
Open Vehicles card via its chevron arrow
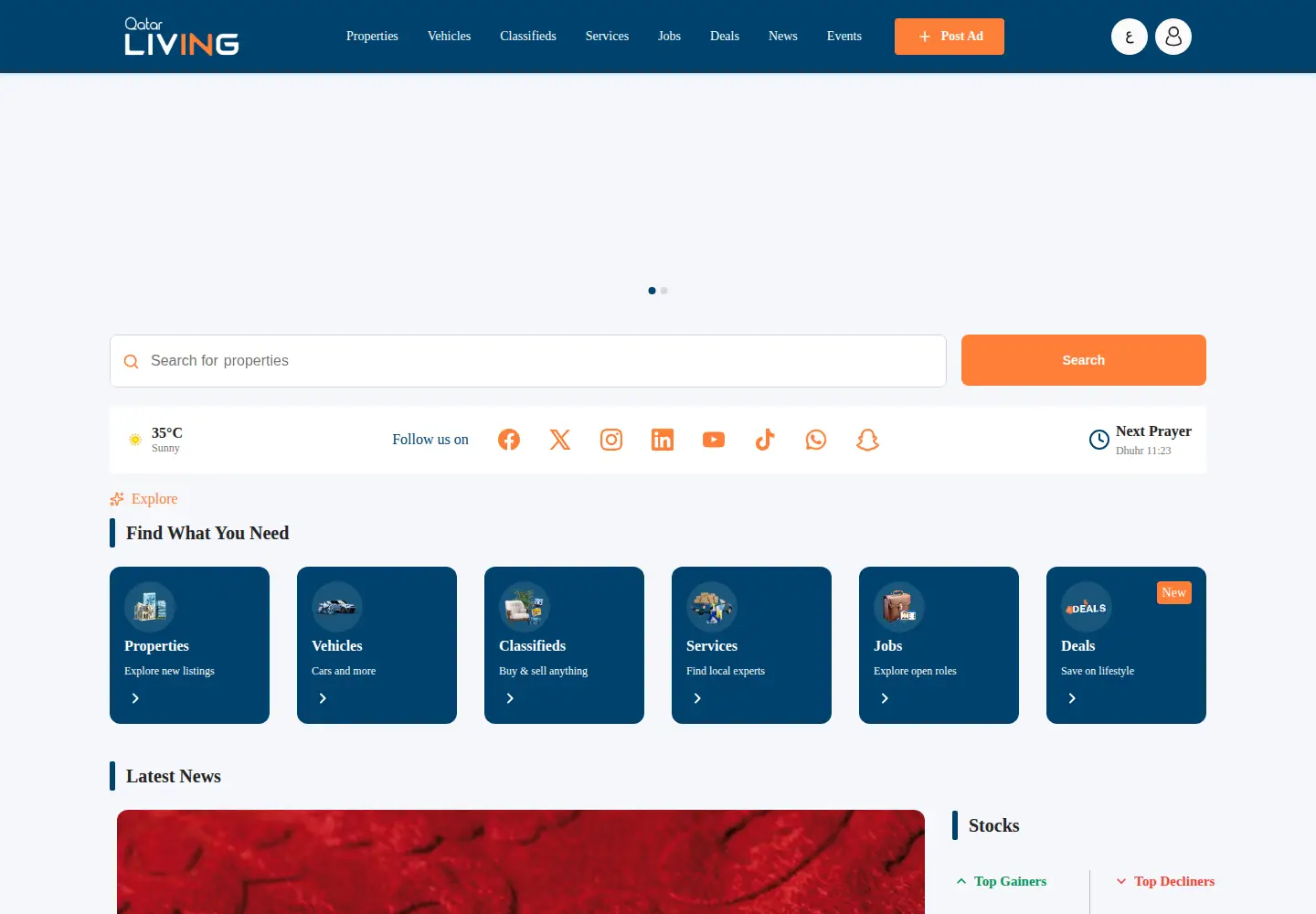[323, 698]
